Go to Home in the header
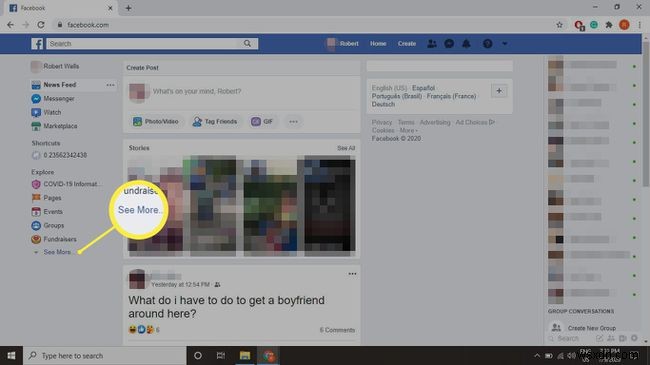The height and width of the screenshot is (365, 650). [378, 44]
